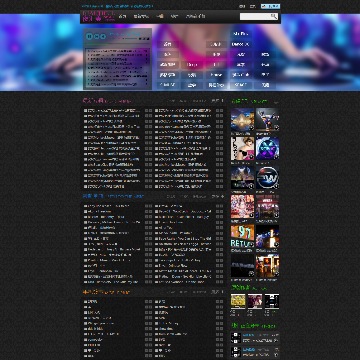Expand the more link of blue-titled section
360x360 pixels.
click(x=217, y=196)
